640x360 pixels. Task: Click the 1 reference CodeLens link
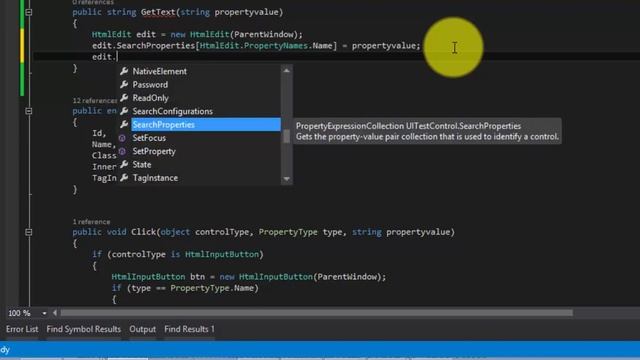click(91, 222)
